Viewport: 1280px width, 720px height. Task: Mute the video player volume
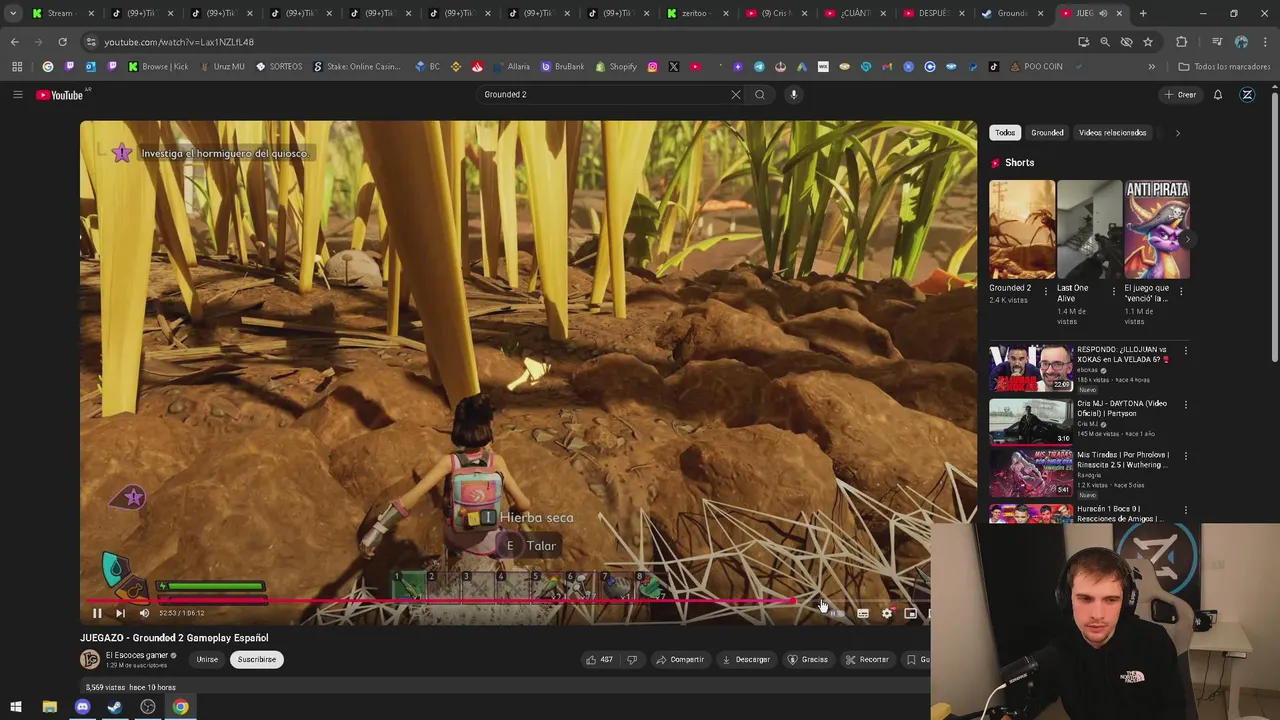(144, 613)
